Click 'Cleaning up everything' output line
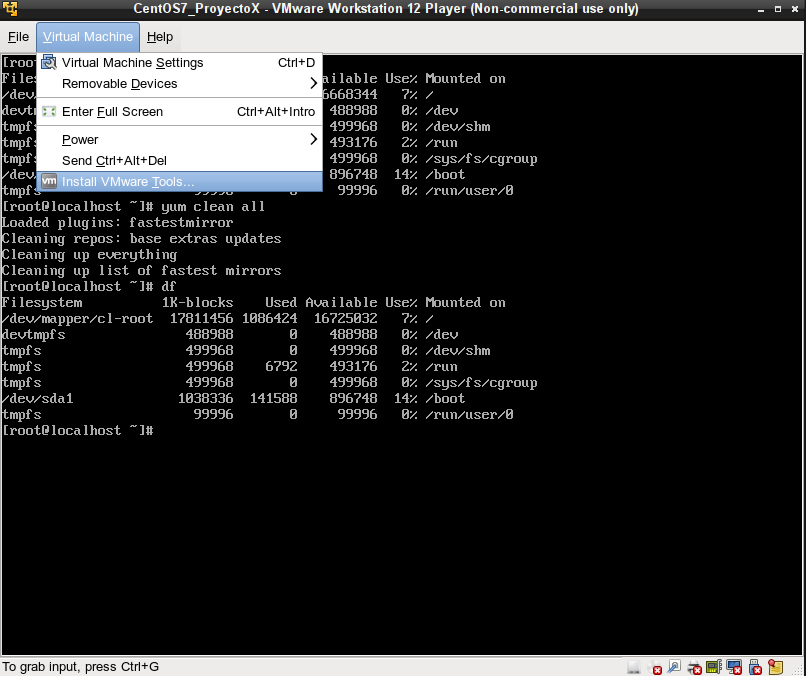806x676 pixels. pos(89,254)
